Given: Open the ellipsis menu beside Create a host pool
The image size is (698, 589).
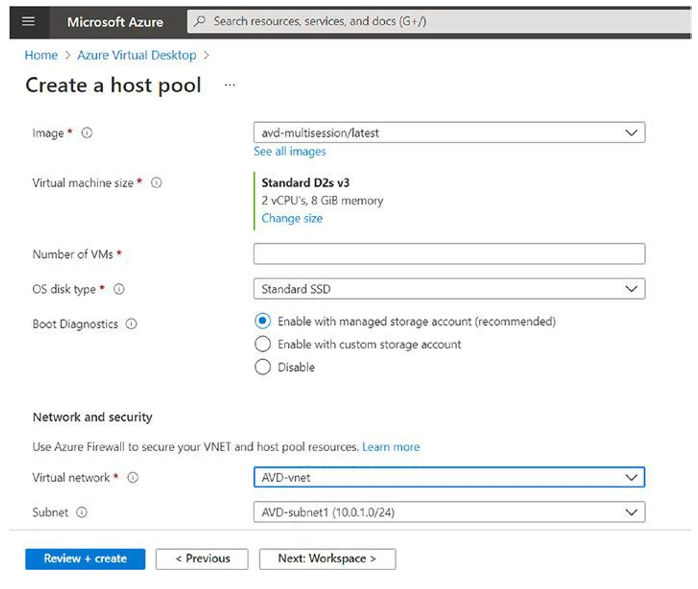Looking at the screenshot, I should point(230,85).
